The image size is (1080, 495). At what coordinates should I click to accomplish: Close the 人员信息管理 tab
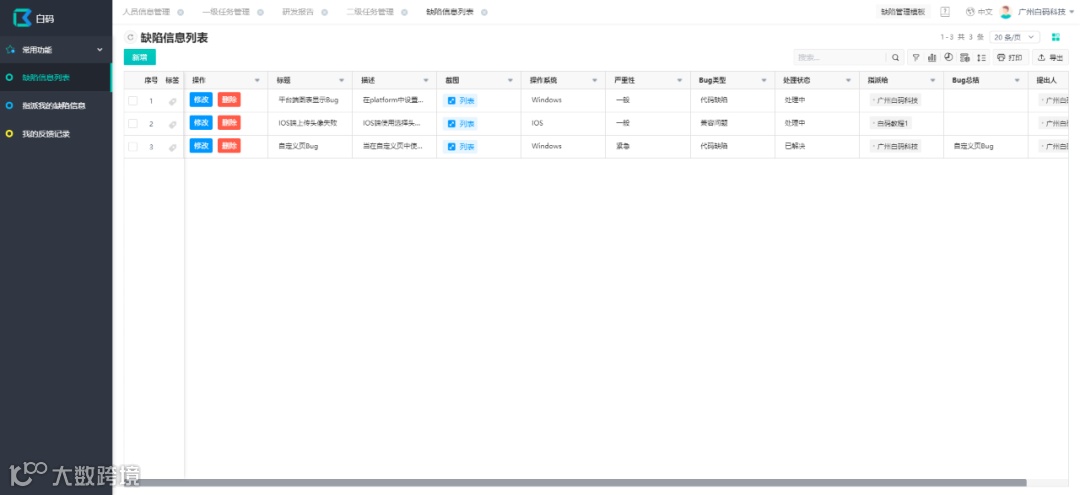[x=180, y=12]
